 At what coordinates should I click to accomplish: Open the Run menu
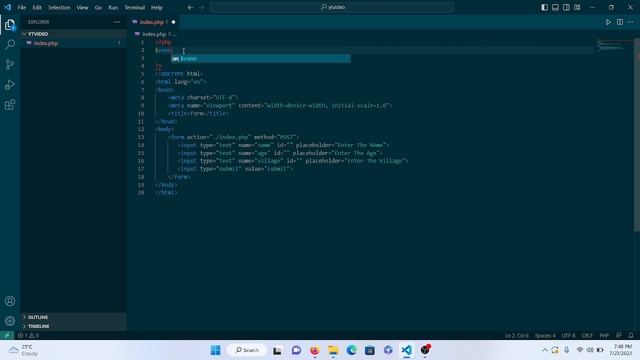[113, 7]
